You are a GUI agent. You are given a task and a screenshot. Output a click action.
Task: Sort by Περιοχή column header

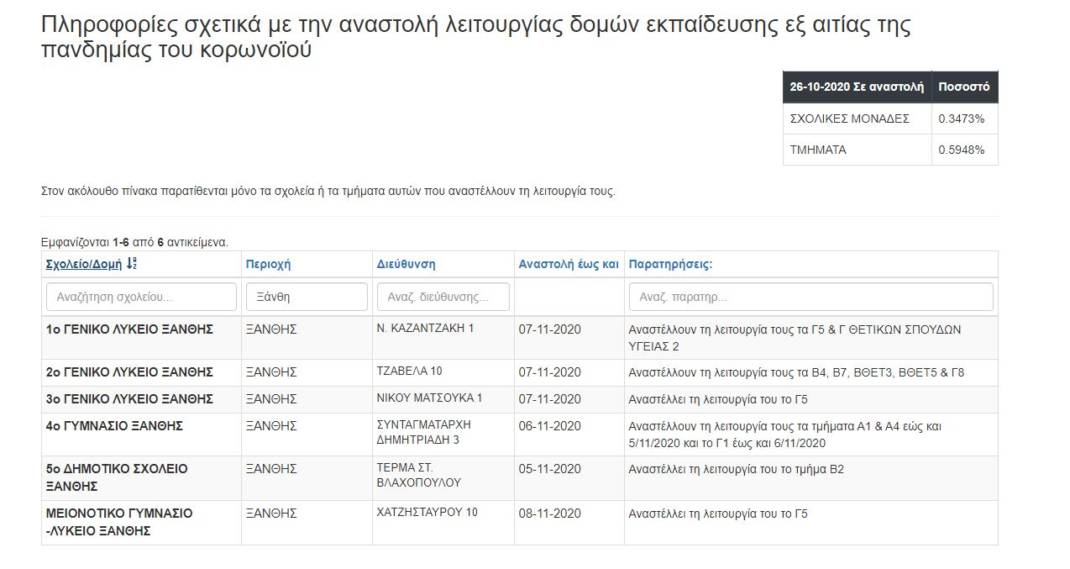(x=268, y=264)
